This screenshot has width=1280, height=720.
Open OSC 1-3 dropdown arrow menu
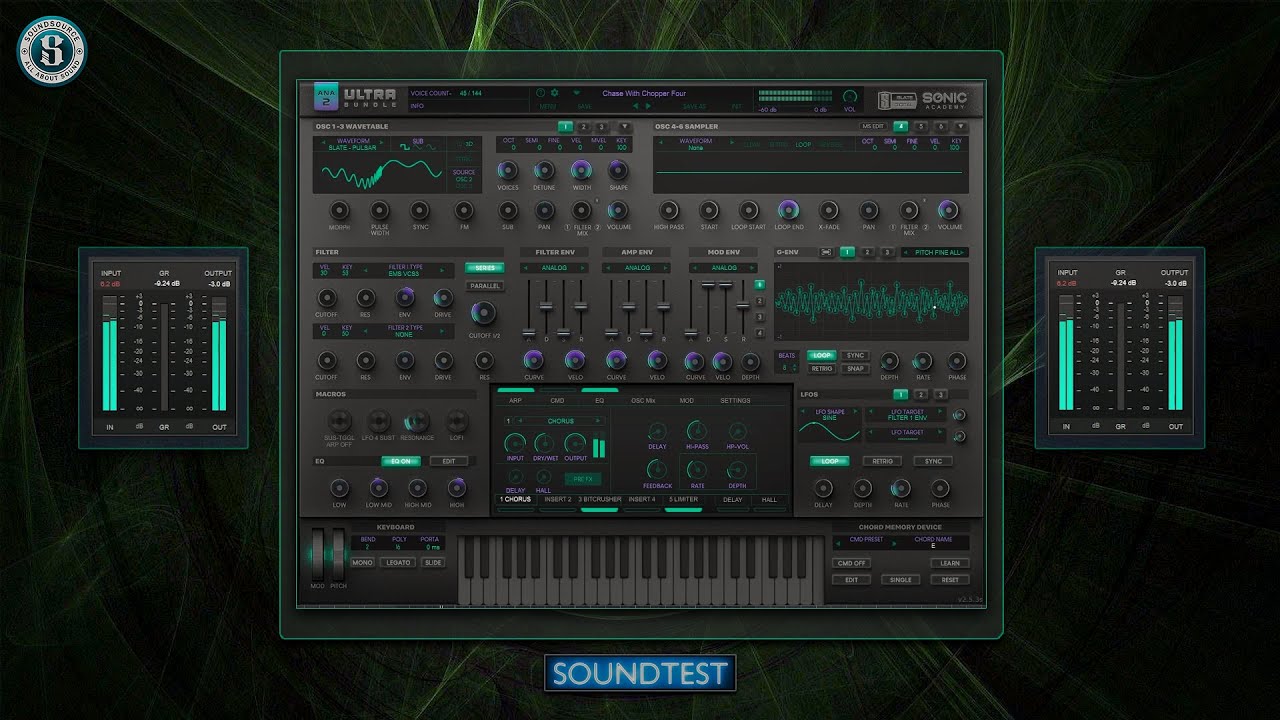click(625, 127)
